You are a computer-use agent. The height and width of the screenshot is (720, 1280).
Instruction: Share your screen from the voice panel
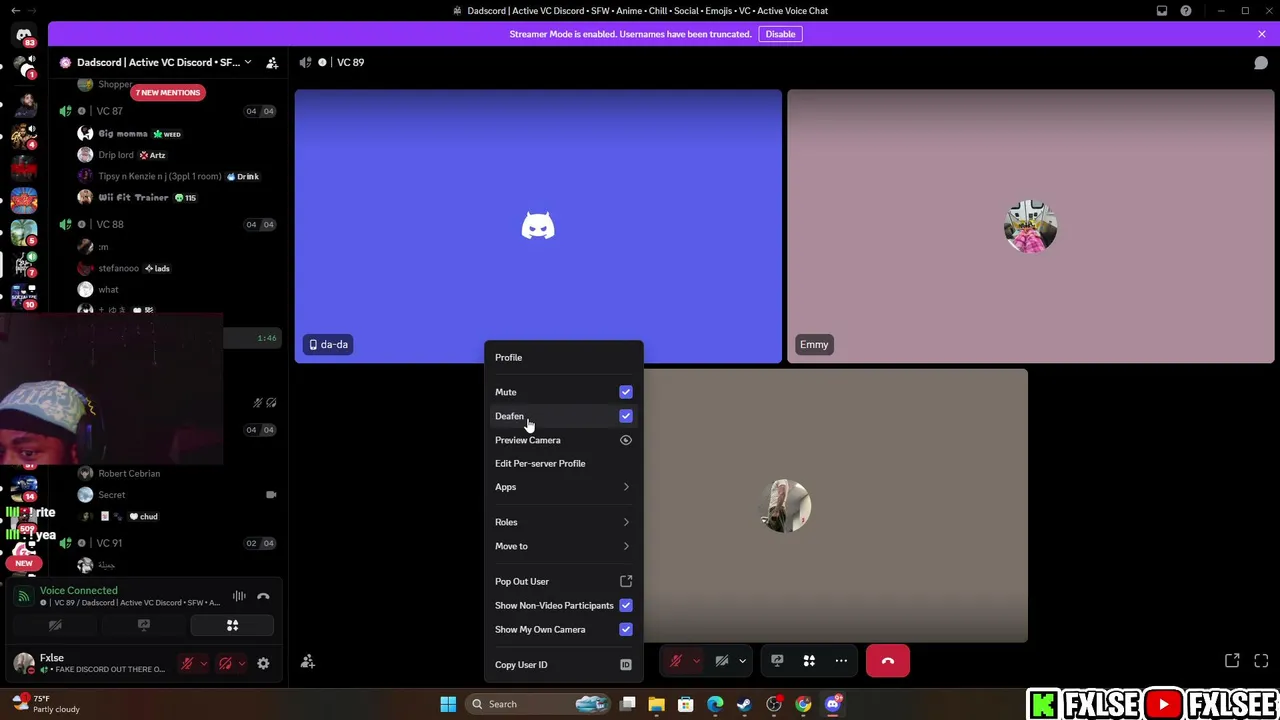click(144, 626)
